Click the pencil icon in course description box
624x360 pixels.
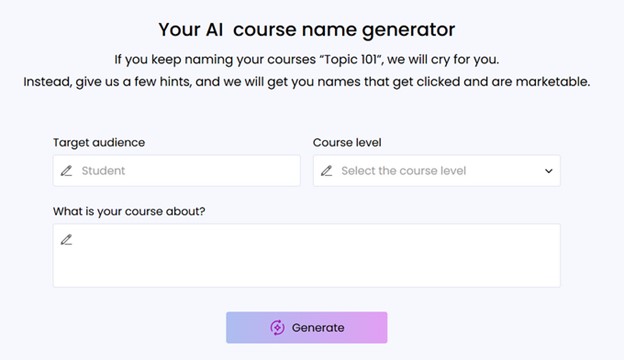pyautogui.click(x=66, y=240)
